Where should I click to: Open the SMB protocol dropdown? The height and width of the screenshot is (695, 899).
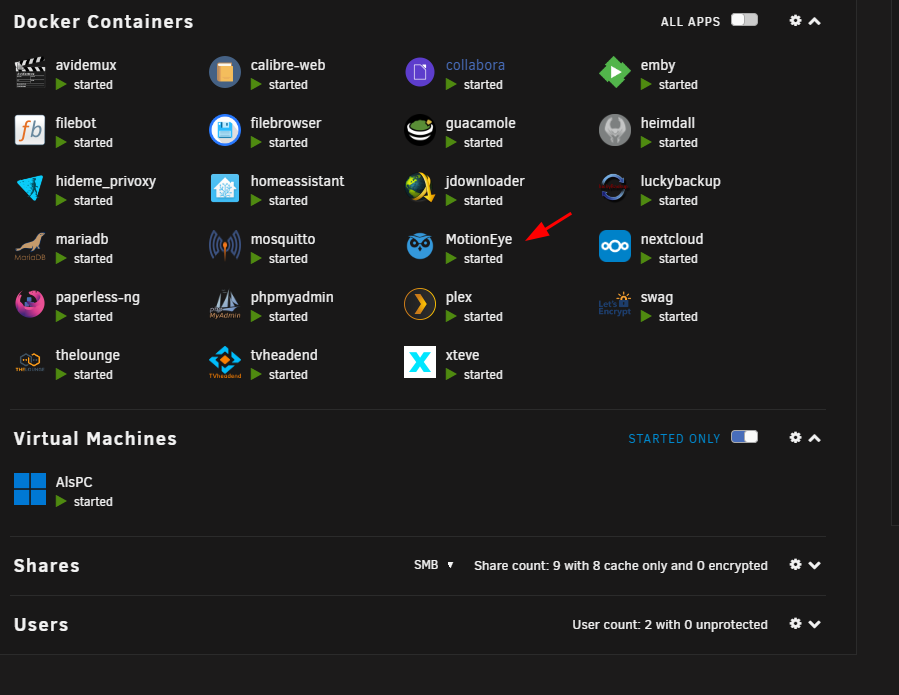433,565
